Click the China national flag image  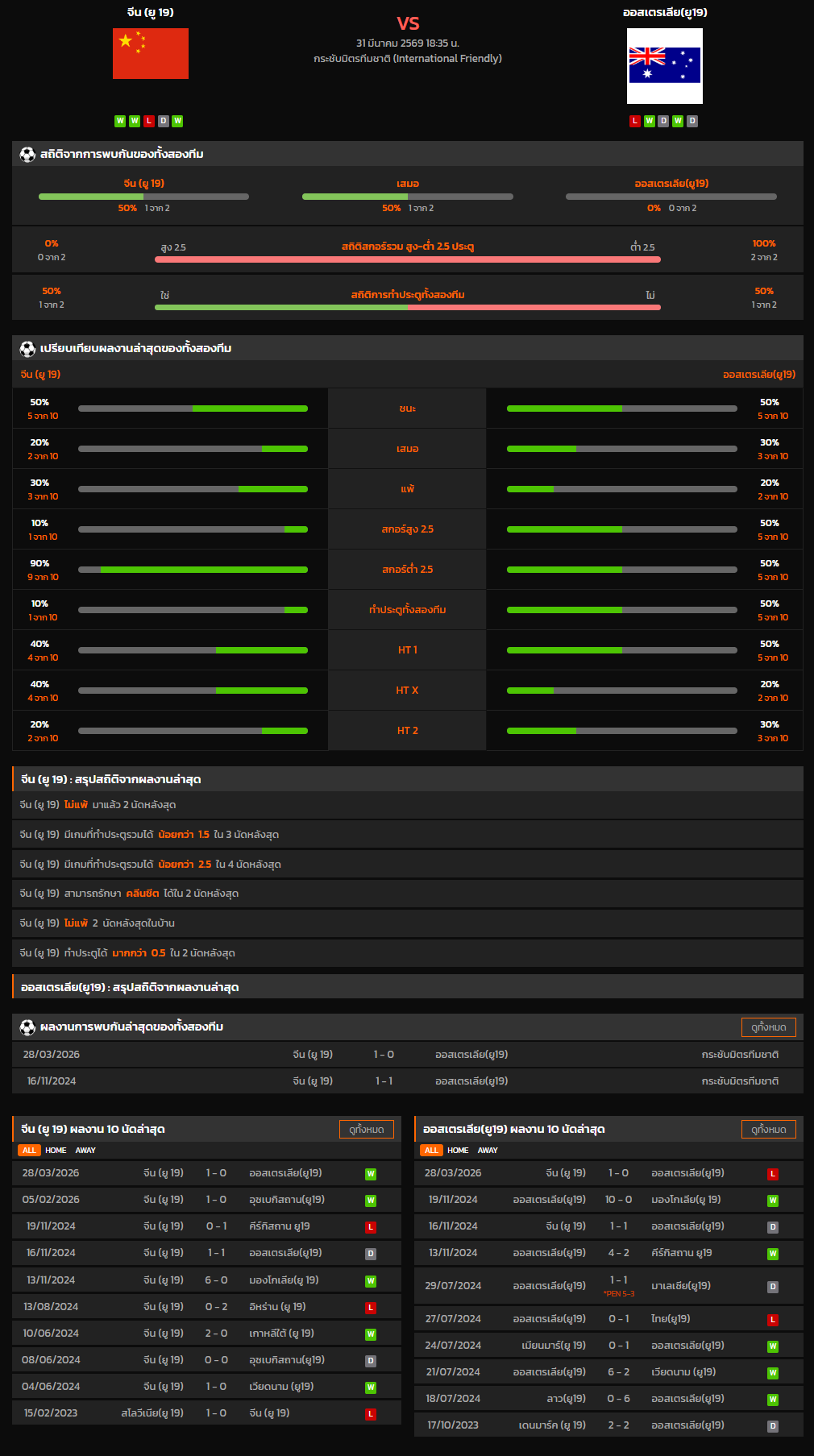pyautogui.click(x=150, y=54)
